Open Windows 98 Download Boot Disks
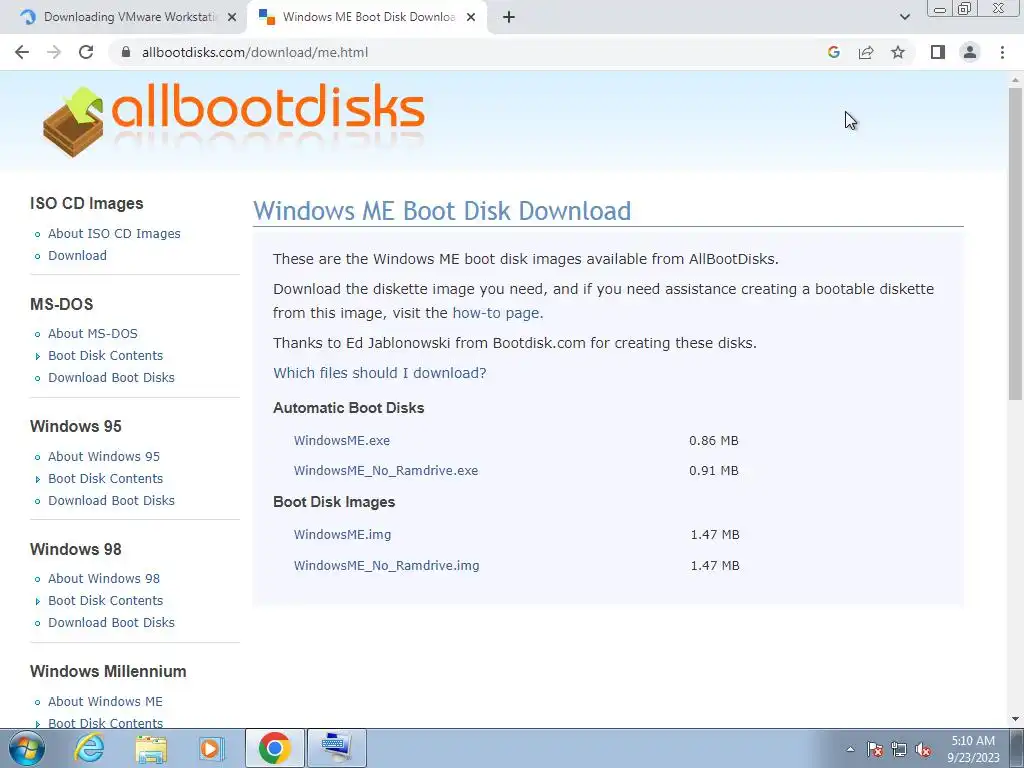Image resolution: width=1024 pixels, height=768 pixels. click(x=111, y=622)
